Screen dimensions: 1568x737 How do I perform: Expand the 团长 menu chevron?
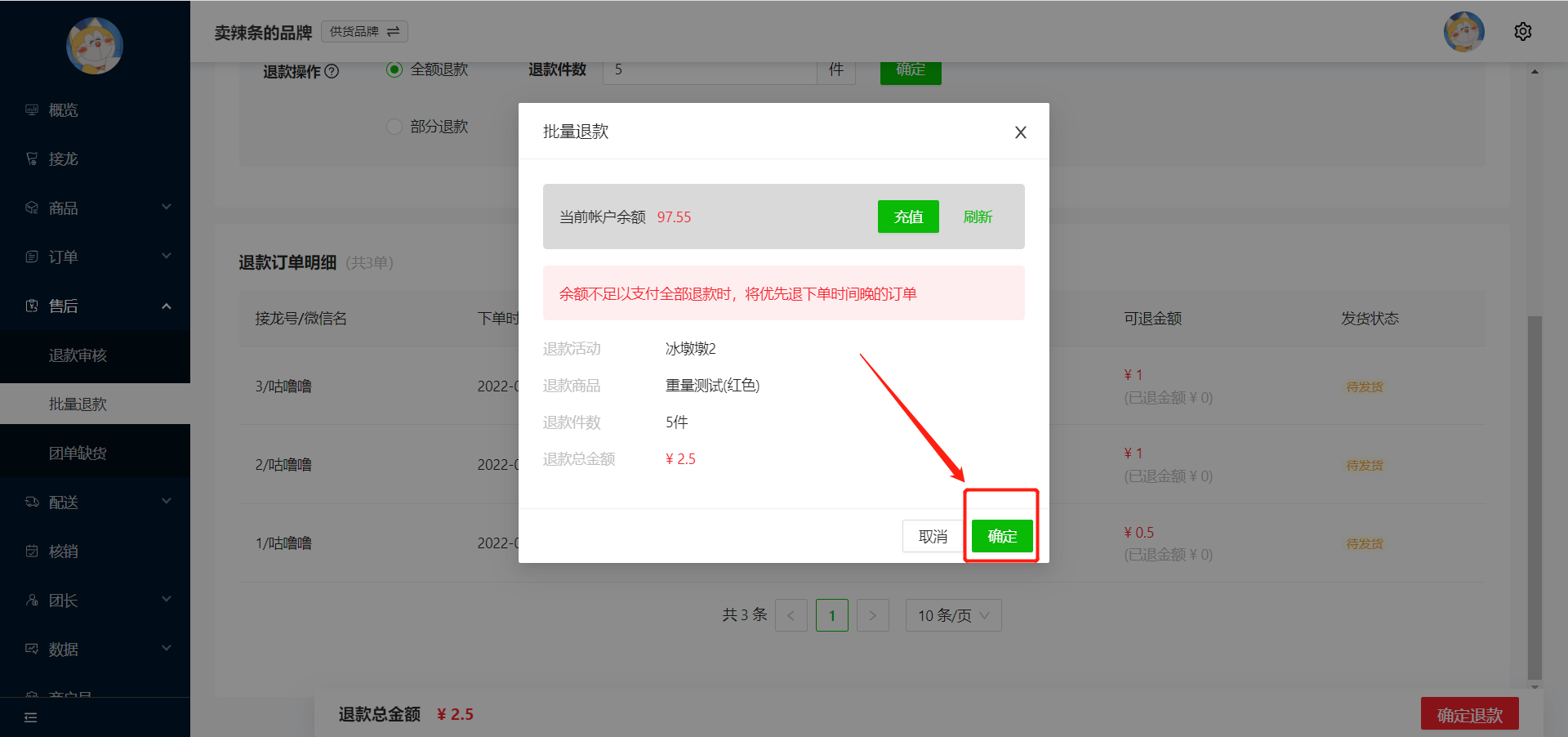tap(167, 600)
